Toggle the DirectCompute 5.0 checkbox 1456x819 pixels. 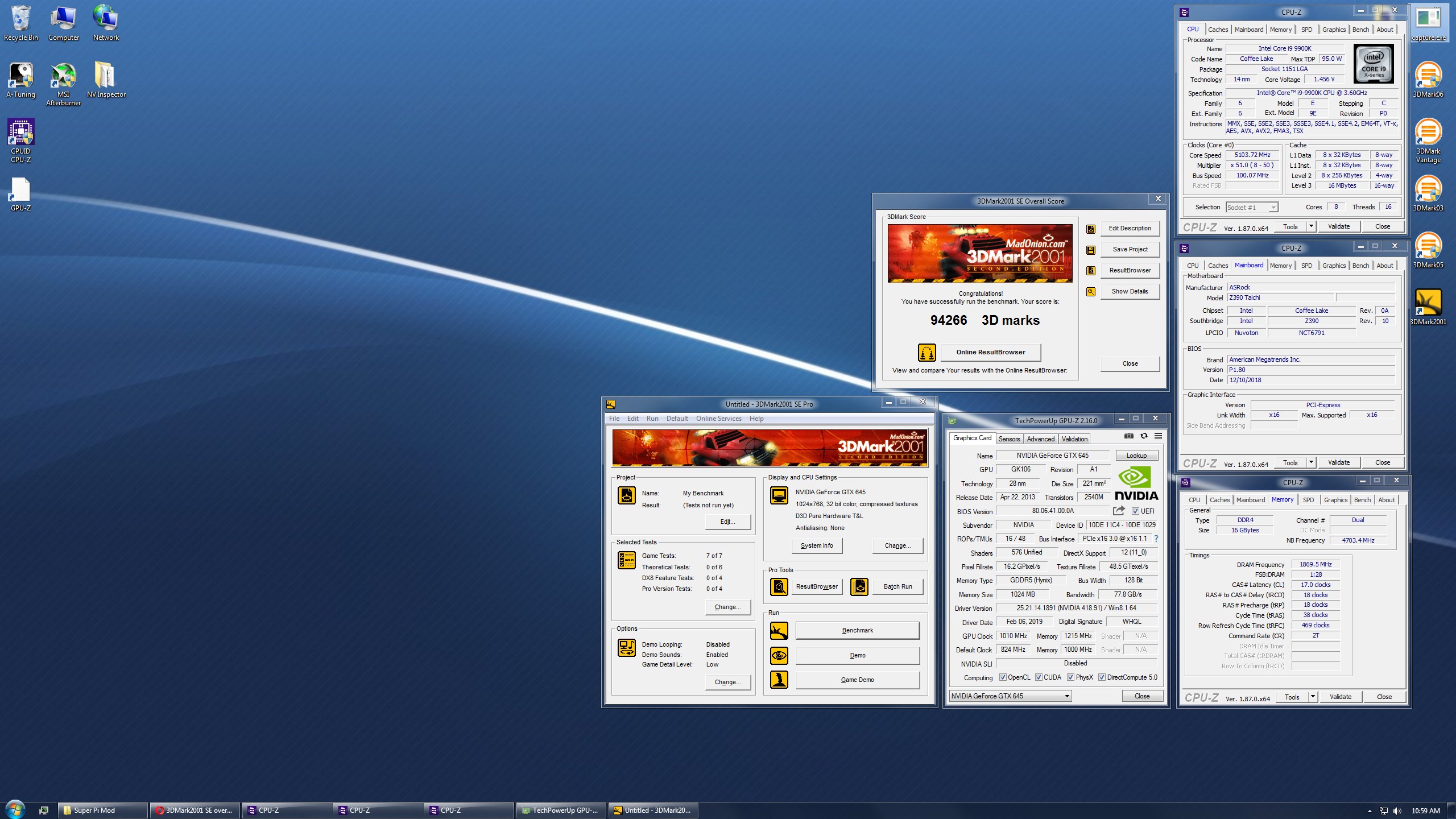click(x=1102, y=677)
